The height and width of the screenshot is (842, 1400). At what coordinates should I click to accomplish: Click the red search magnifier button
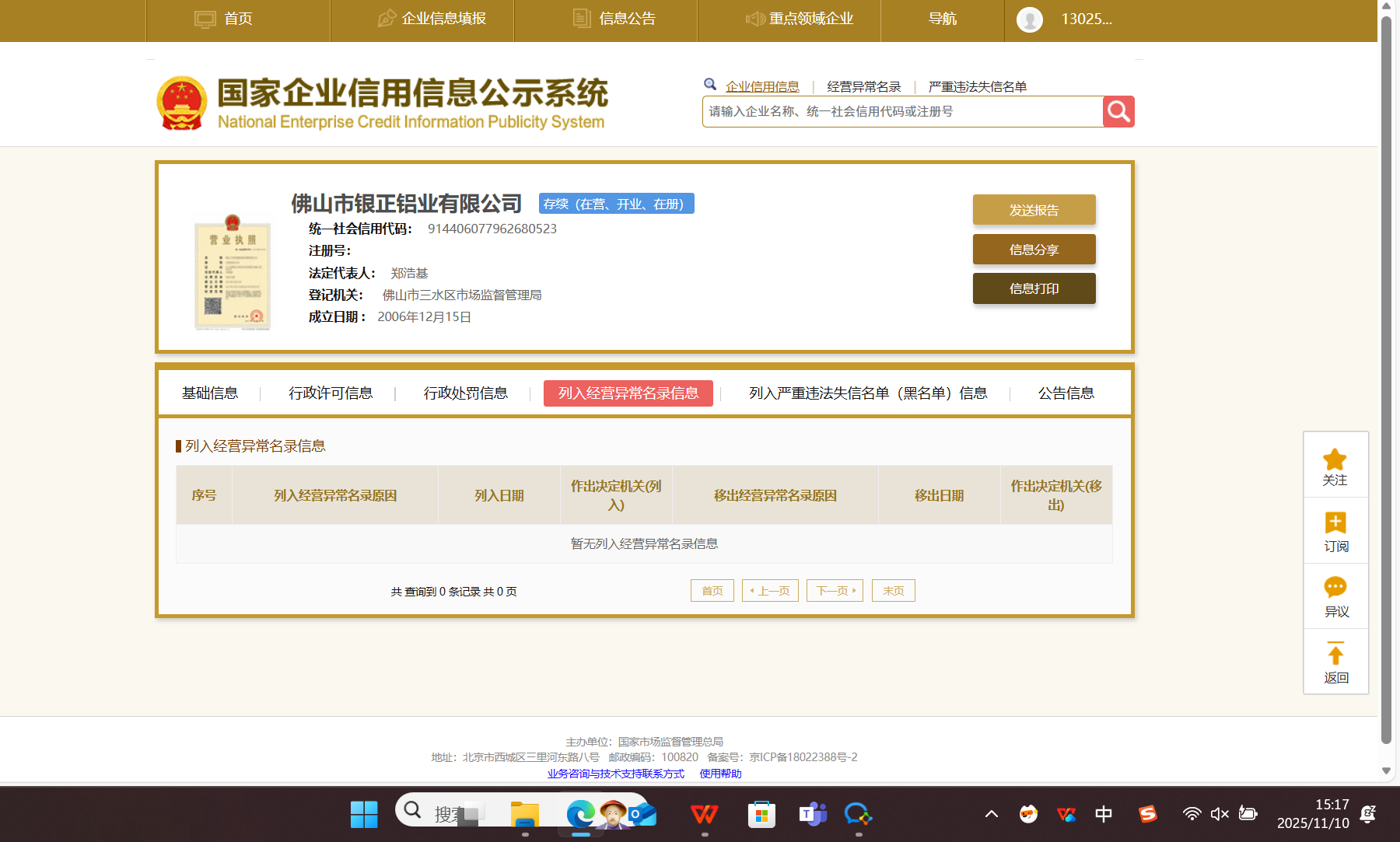pyautogui.click(x=1118, y=112)
